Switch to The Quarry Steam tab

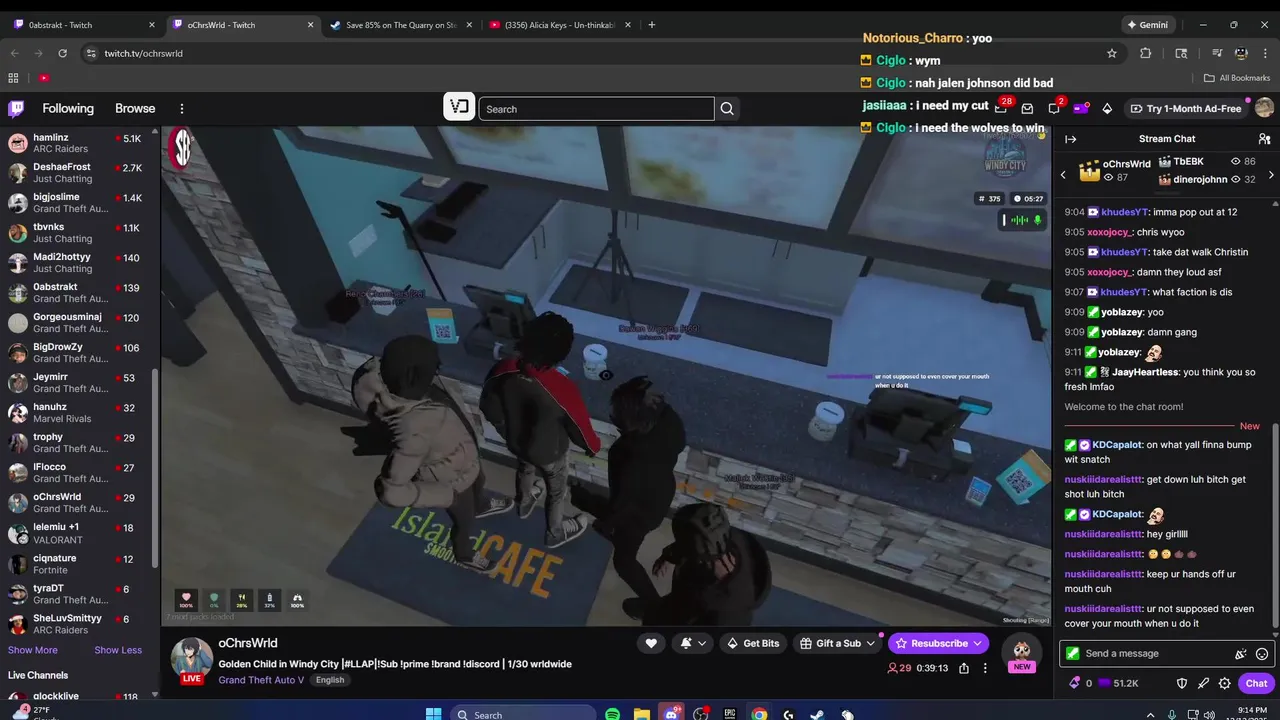point(400,25)
